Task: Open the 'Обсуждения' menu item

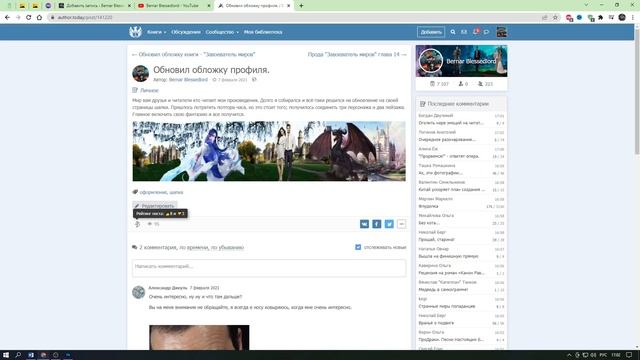Action: tap(186, 32)
